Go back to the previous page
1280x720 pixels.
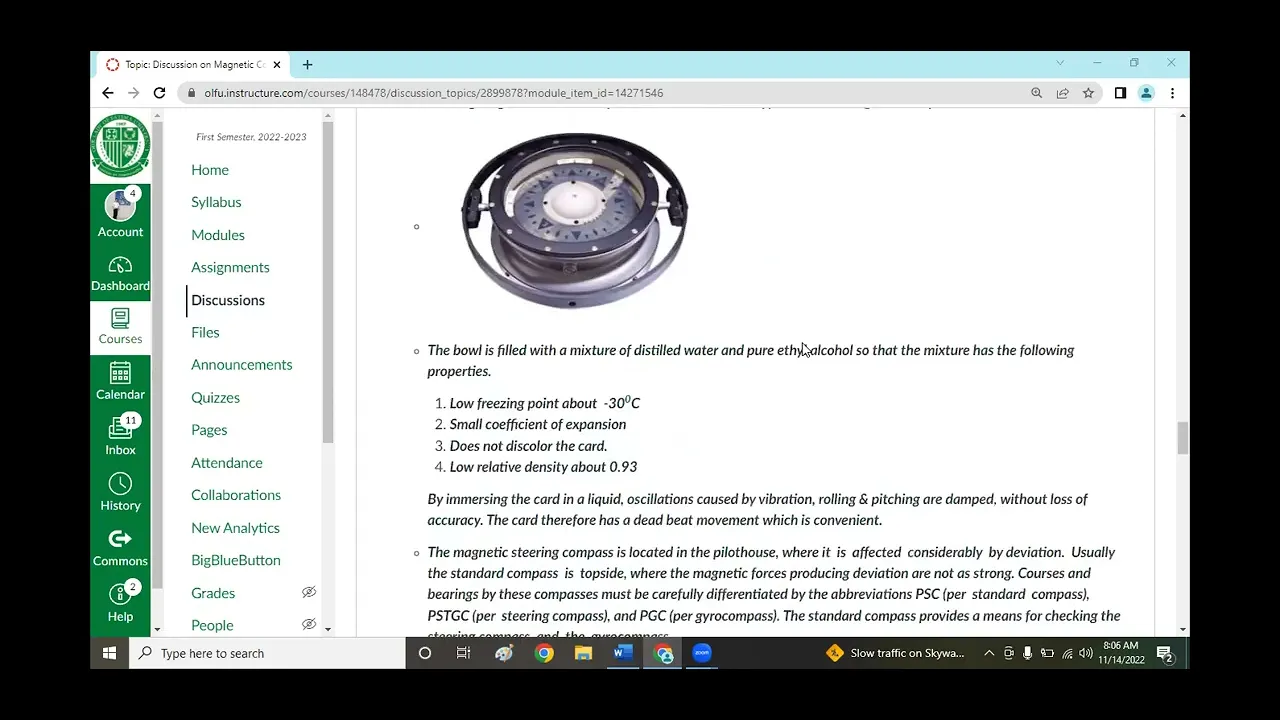[x=108, y=93]
